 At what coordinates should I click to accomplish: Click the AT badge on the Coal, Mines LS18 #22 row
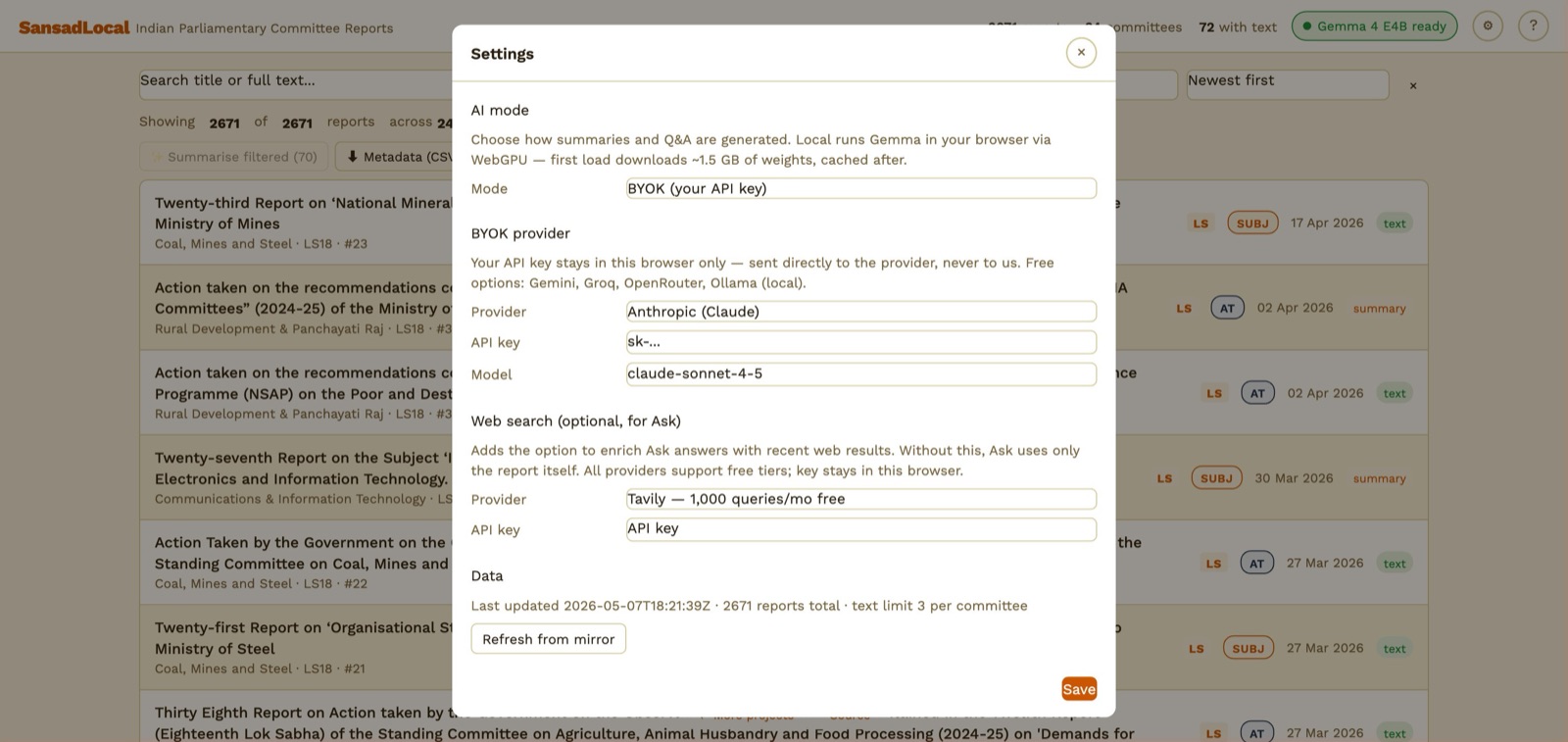coord(1256,564)
